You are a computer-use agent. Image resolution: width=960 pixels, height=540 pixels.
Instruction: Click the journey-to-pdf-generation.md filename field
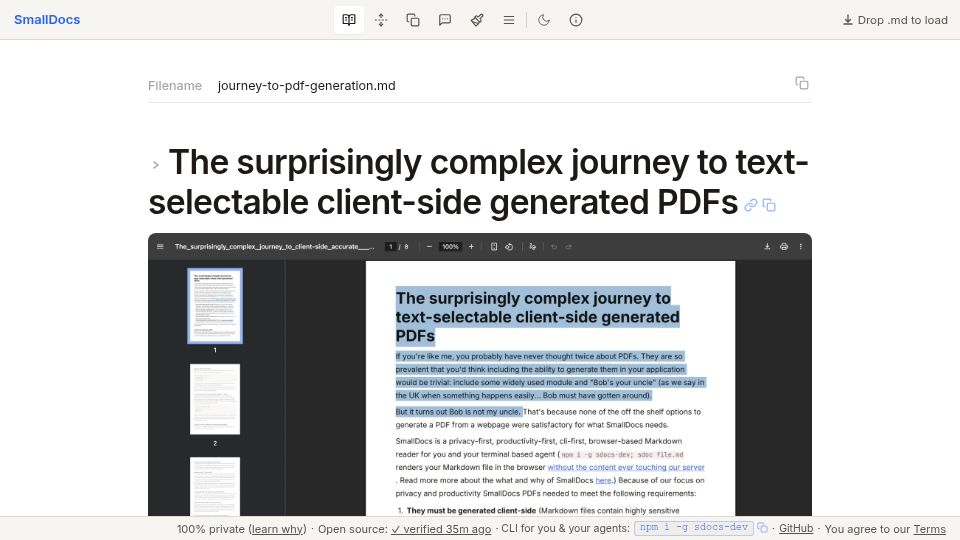click(x=307, y=86)
